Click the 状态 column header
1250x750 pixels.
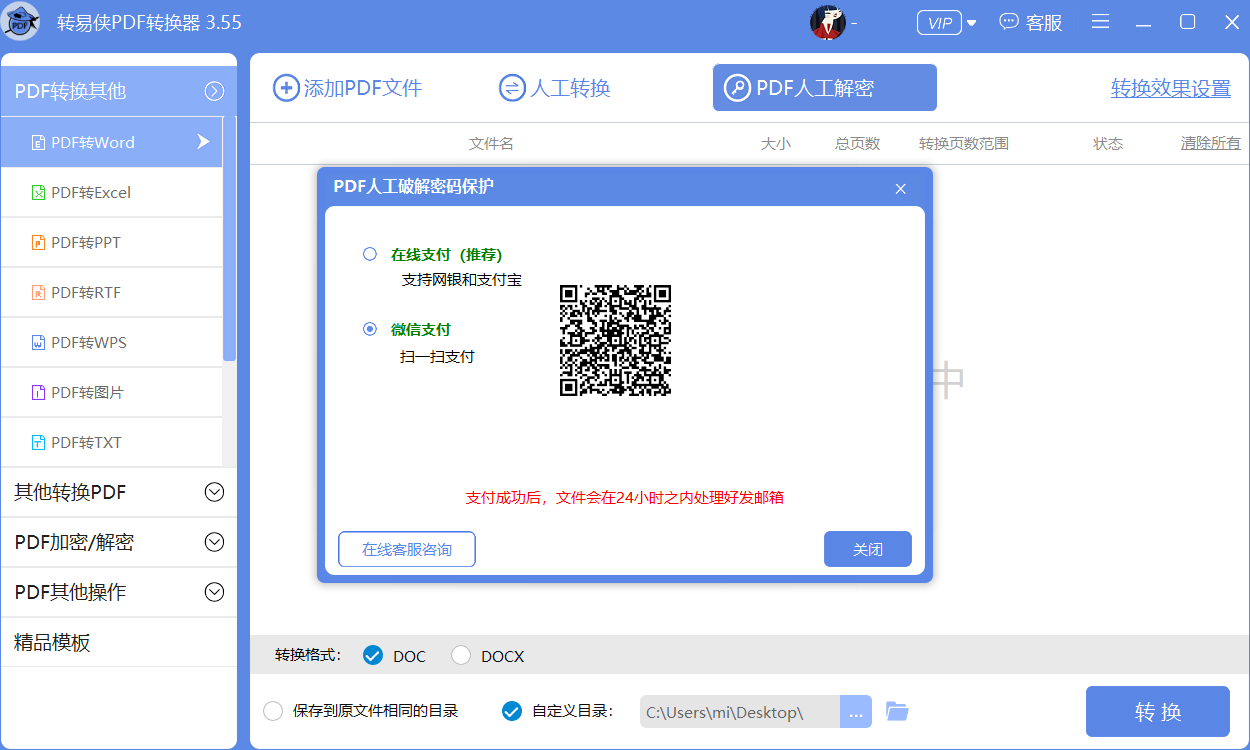1108,143
